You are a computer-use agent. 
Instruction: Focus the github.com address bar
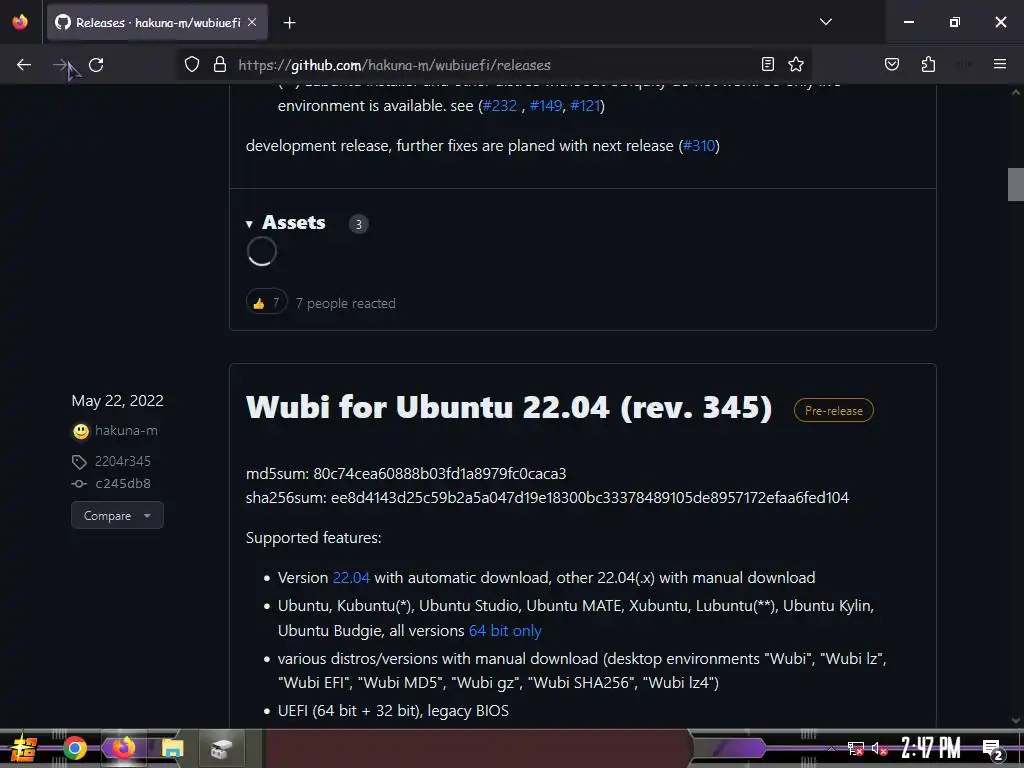point(495,65)
